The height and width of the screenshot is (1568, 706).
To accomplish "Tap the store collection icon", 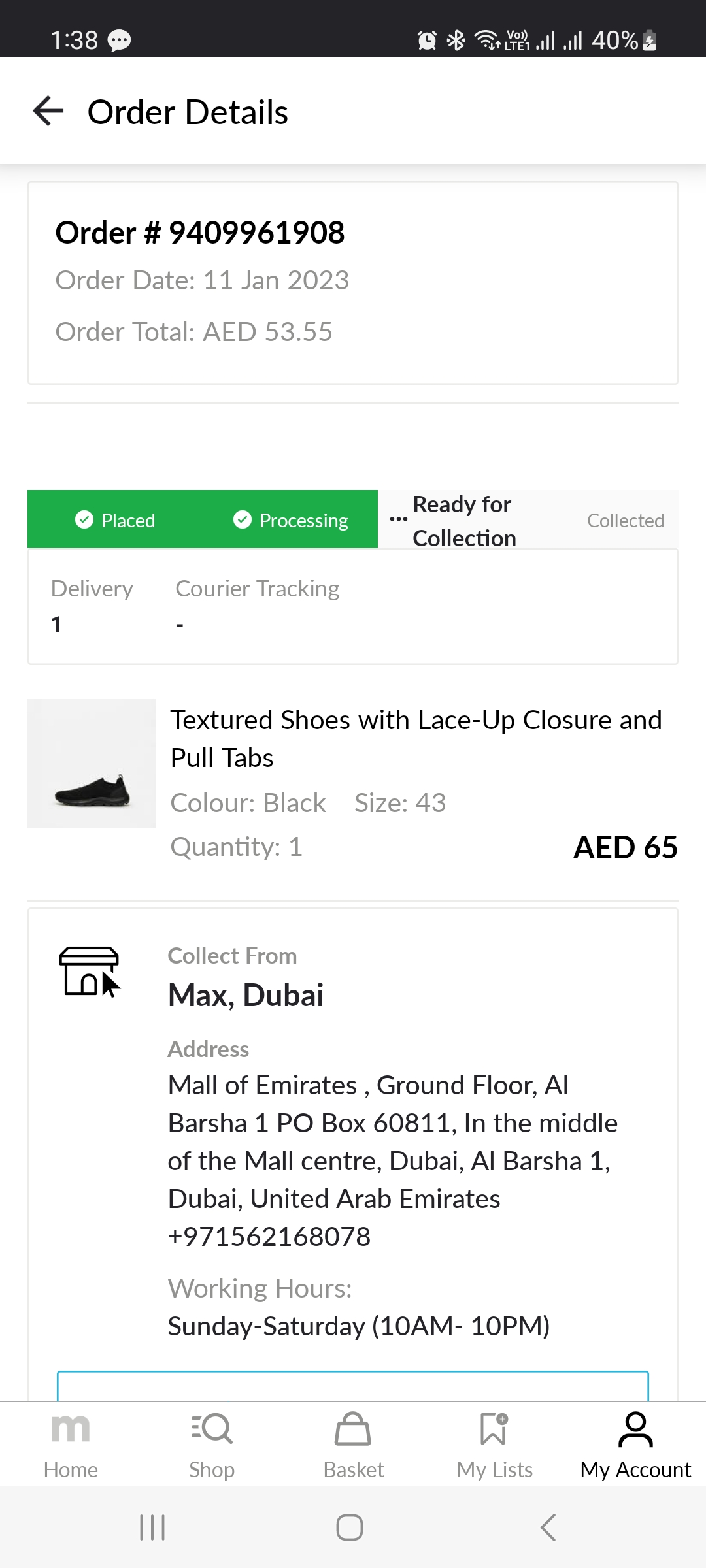I will tap(90, 972).
